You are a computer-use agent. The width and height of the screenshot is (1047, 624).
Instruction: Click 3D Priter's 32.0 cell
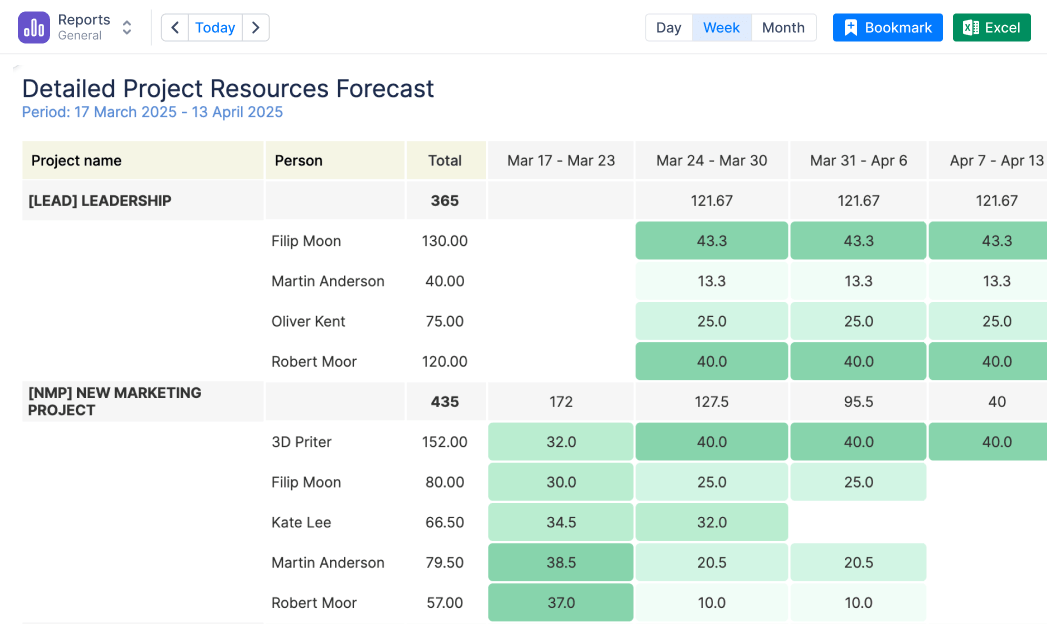tap(561, 442)
